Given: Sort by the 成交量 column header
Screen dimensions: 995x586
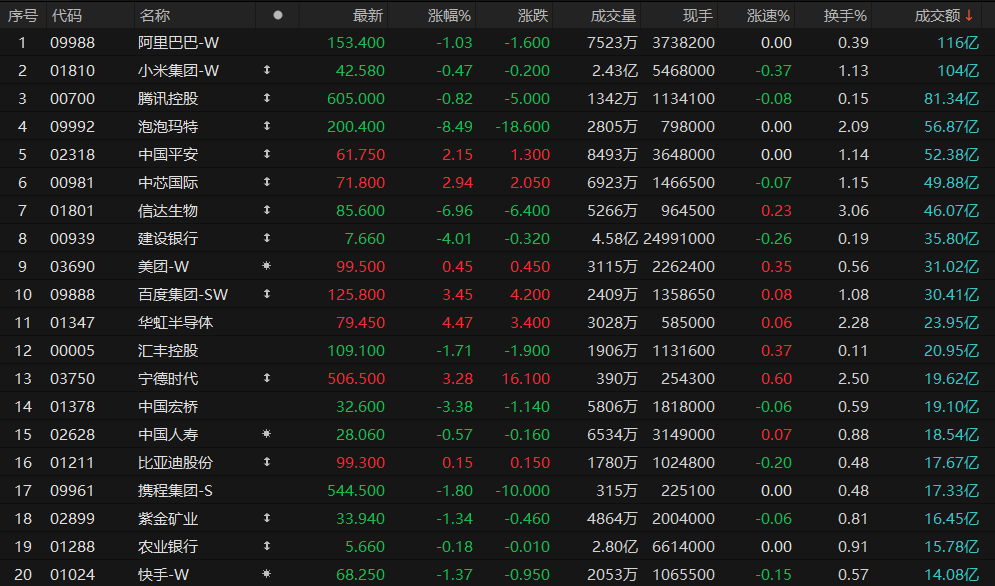Looking at the screenshot, I should [x=613, y=15].
